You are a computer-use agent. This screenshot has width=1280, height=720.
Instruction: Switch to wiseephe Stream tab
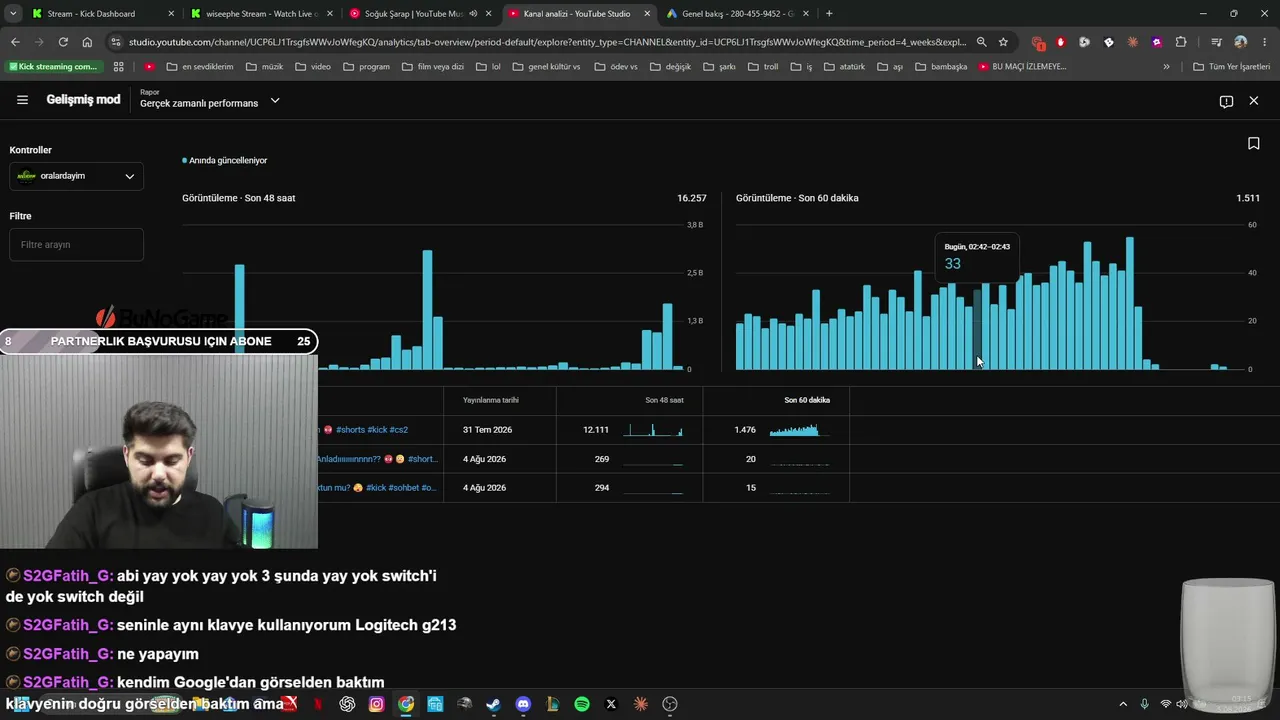[x=260, y=14]
